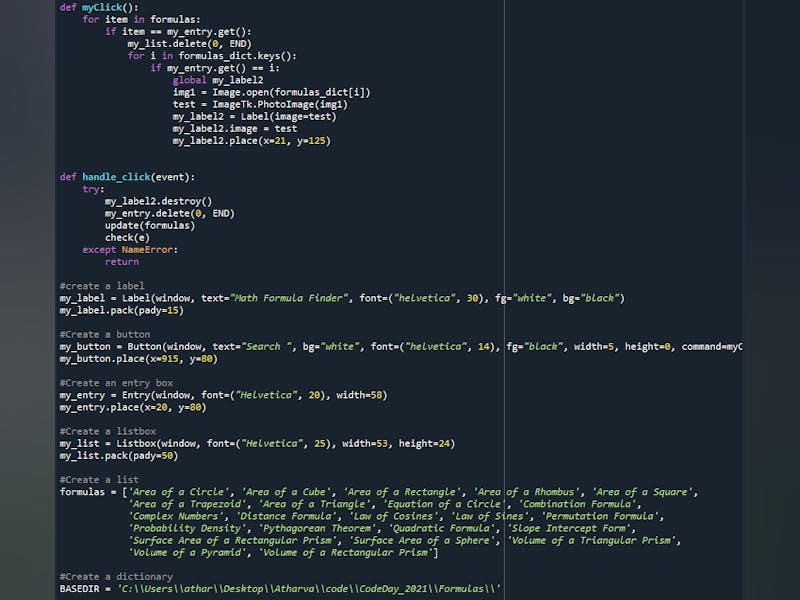Click the 'Complex Numbers' string
The image size is (800, 600).
point(176,516)
